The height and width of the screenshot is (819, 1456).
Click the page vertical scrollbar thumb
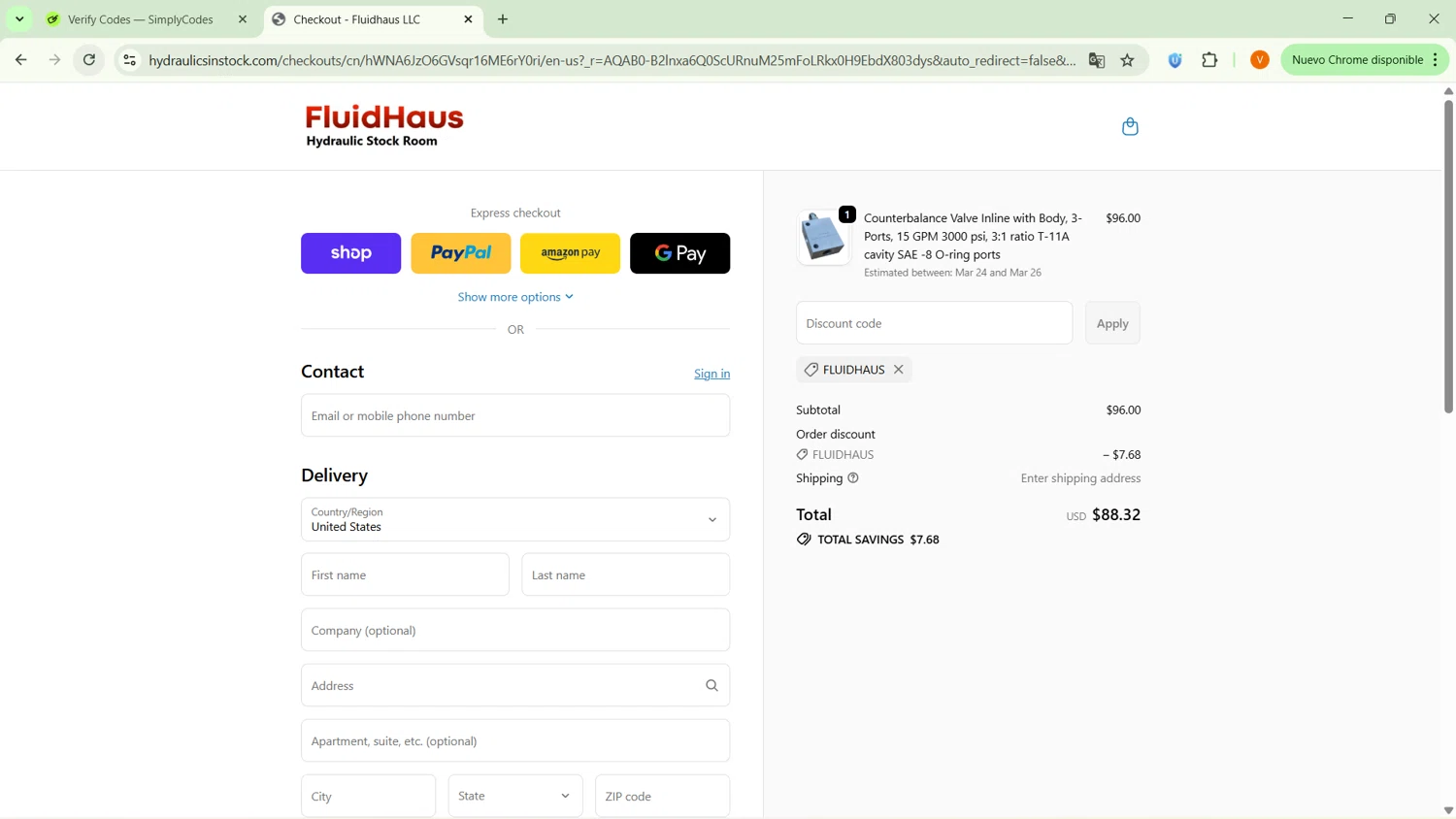pyautogui.click(x=1448, y=256)
